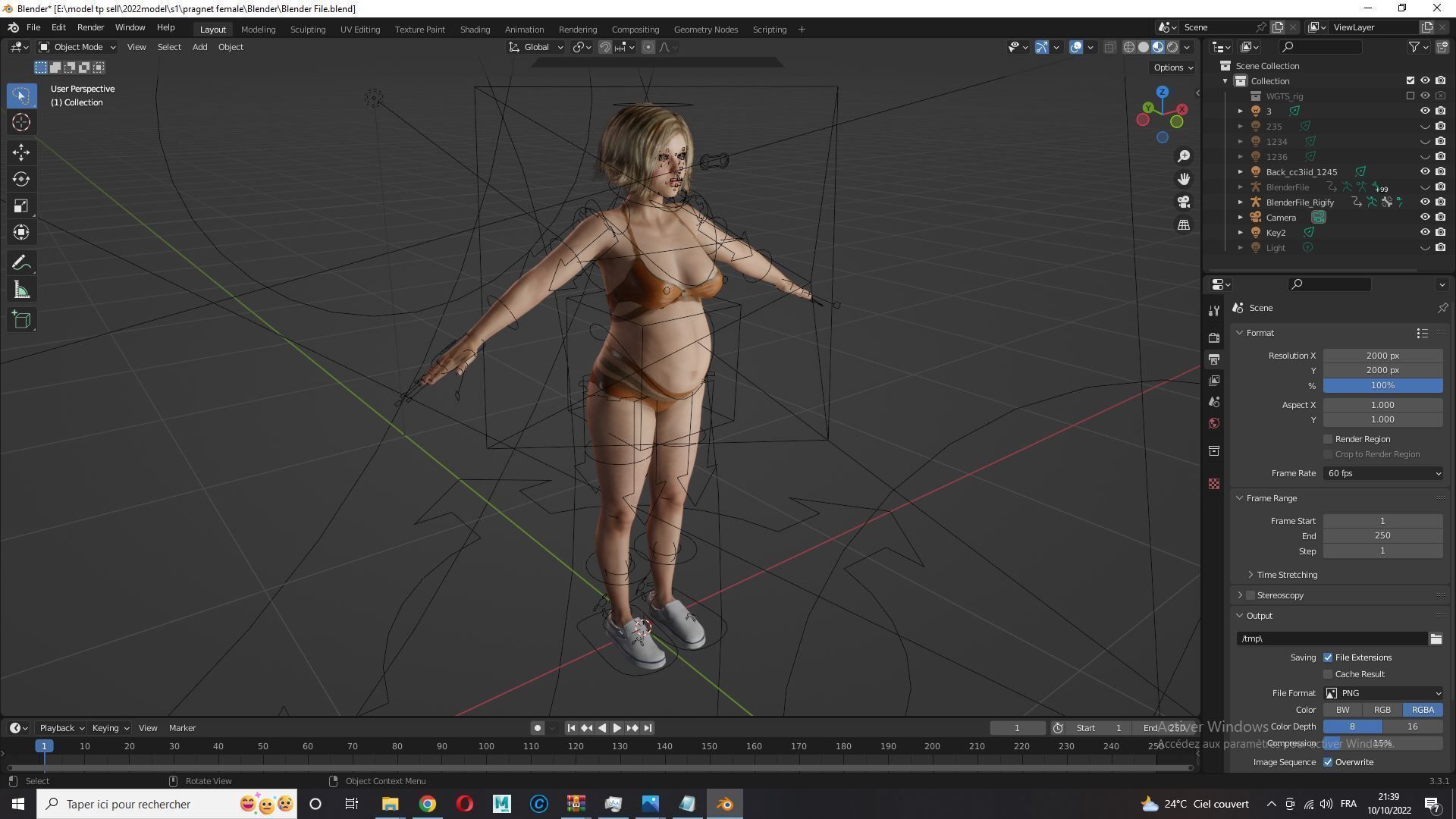Uncheck the Overwrite checkbox
1456x819 pixels.
click(x=1328, y=762)
